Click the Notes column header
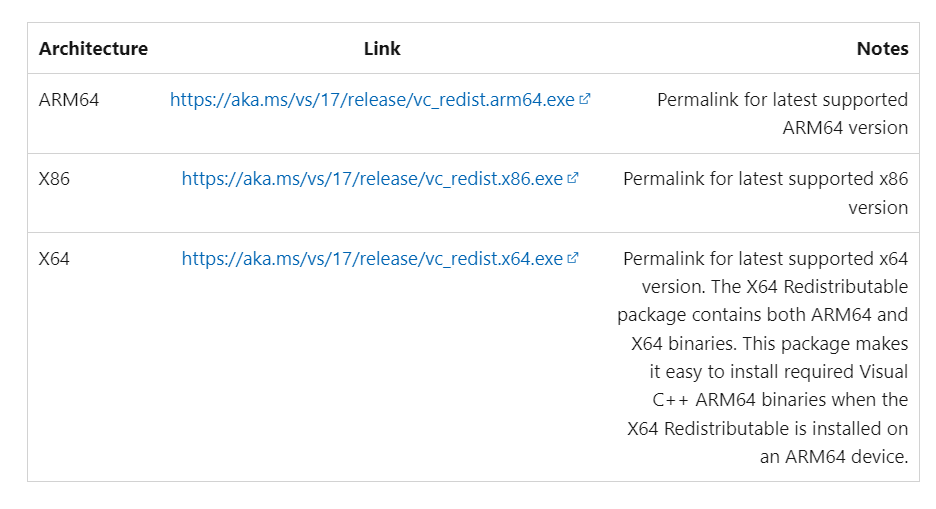The width and height of the screenshot is (936, 509). pos(882,49)
